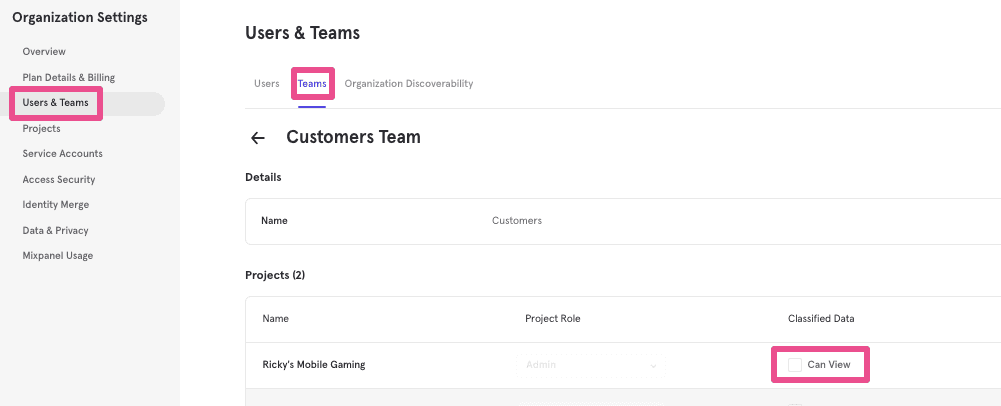
Task: Go to Identity Merge settings
Action: [56, 205]
